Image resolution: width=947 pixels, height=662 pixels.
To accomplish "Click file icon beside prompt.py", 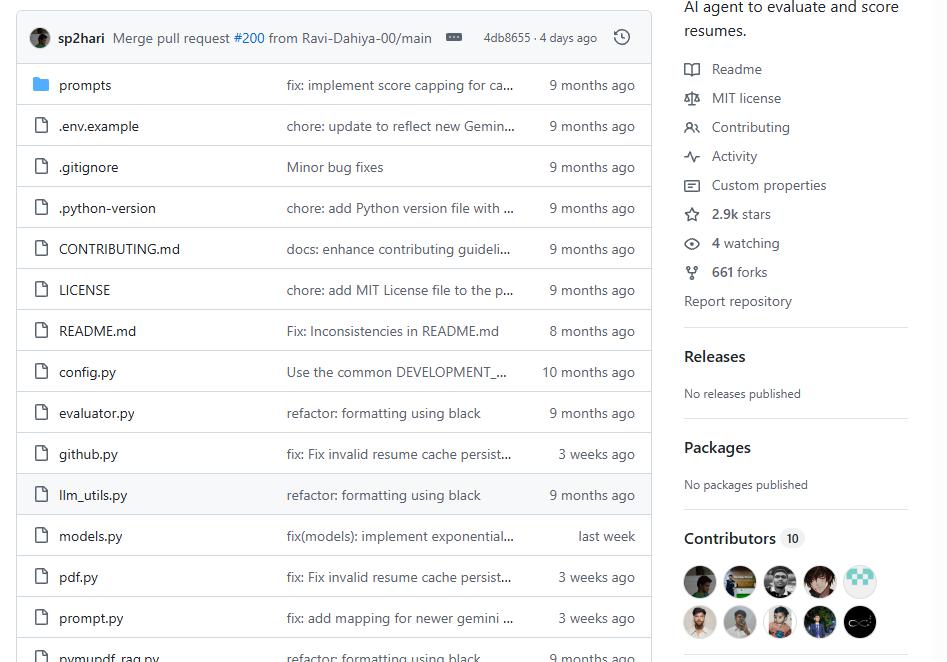I will click(x=41, y=619).
